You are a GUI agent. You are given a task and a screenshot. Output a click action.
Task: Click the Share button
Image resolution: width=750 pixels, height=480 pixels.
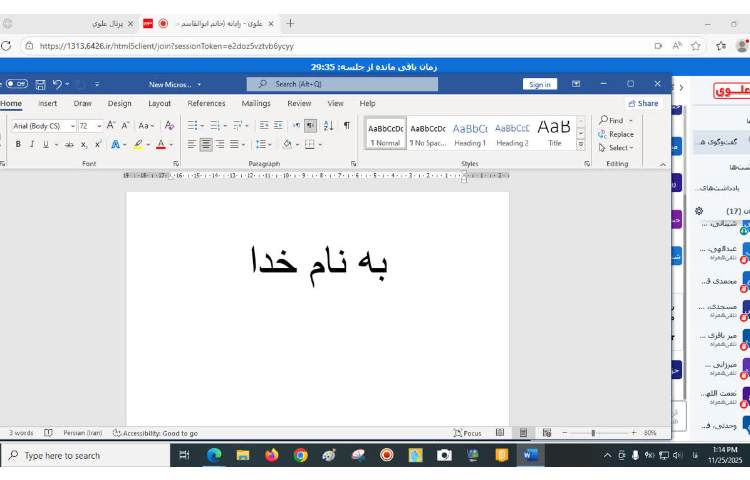[x=643, y=103]
